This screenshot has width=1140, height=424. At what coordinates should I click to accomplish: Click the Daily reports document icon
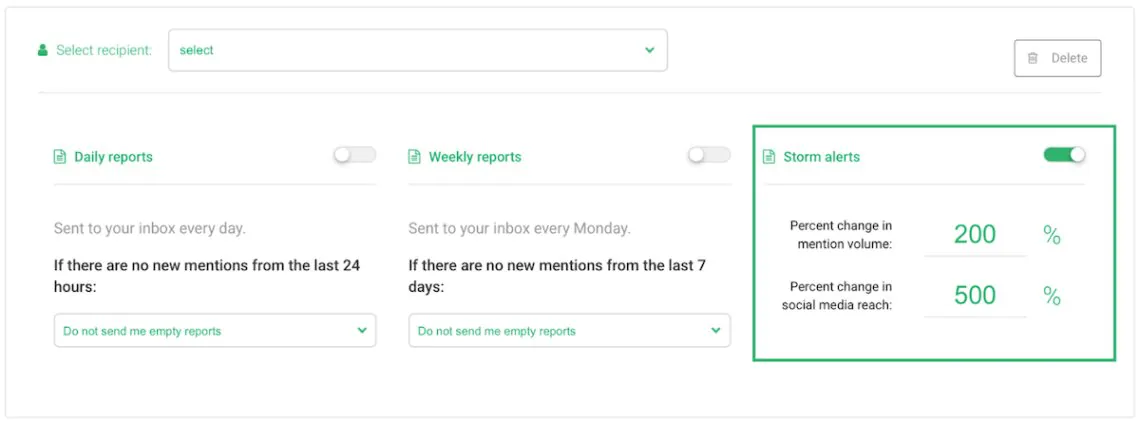click(x=60, y=156)
